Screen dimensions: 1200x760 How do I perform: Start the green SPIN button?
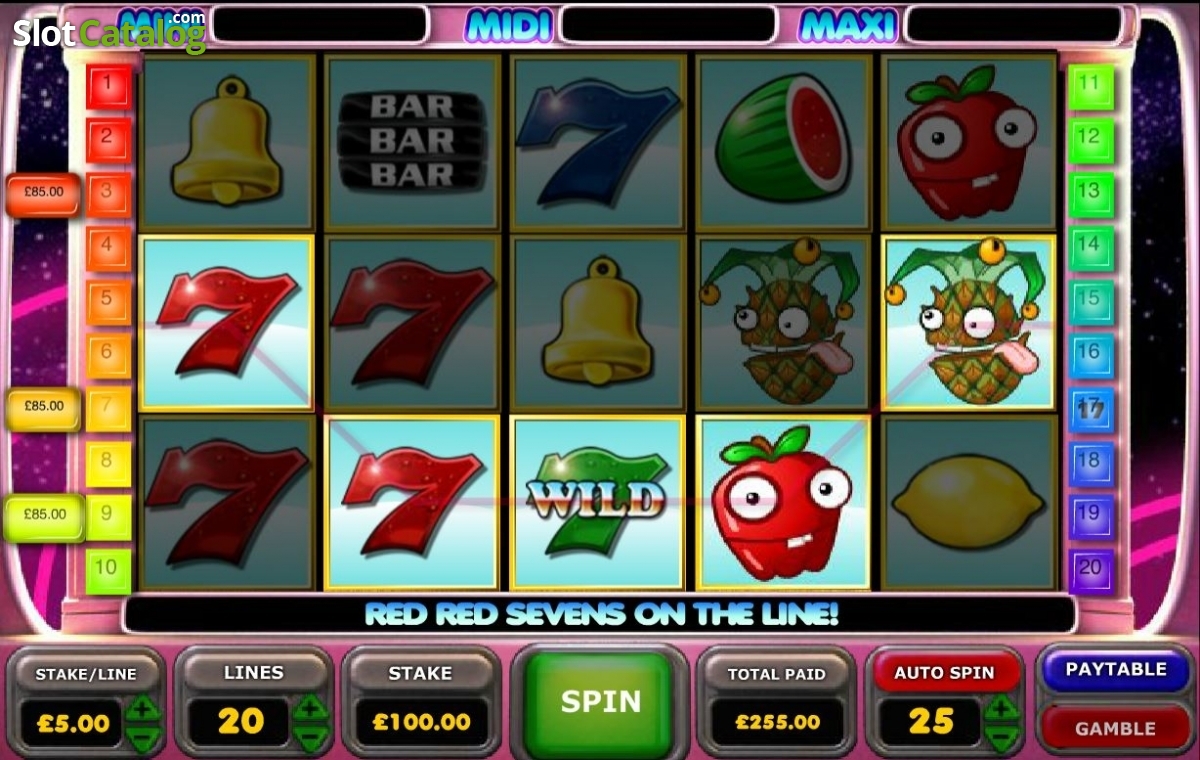(x=600, y=701)
